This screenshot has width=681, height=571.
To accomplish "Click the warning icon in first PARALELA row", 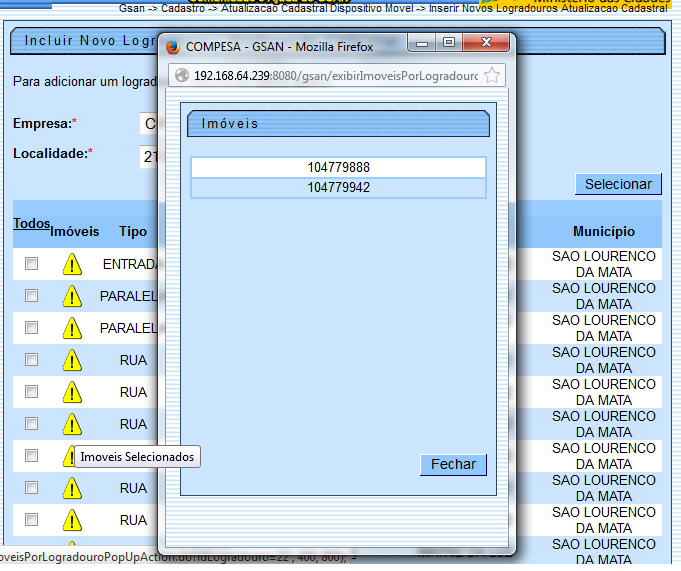I will [72, 296].
